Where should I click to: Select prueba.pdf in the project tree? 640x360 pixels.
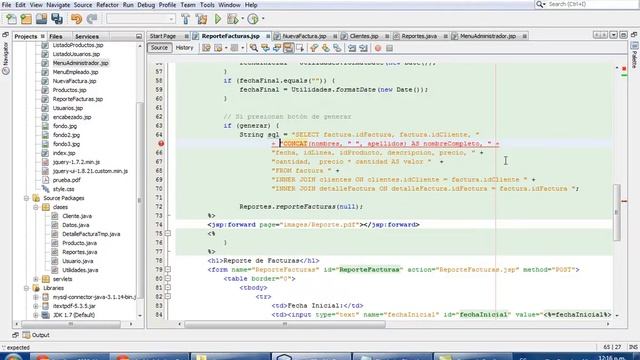66,180
